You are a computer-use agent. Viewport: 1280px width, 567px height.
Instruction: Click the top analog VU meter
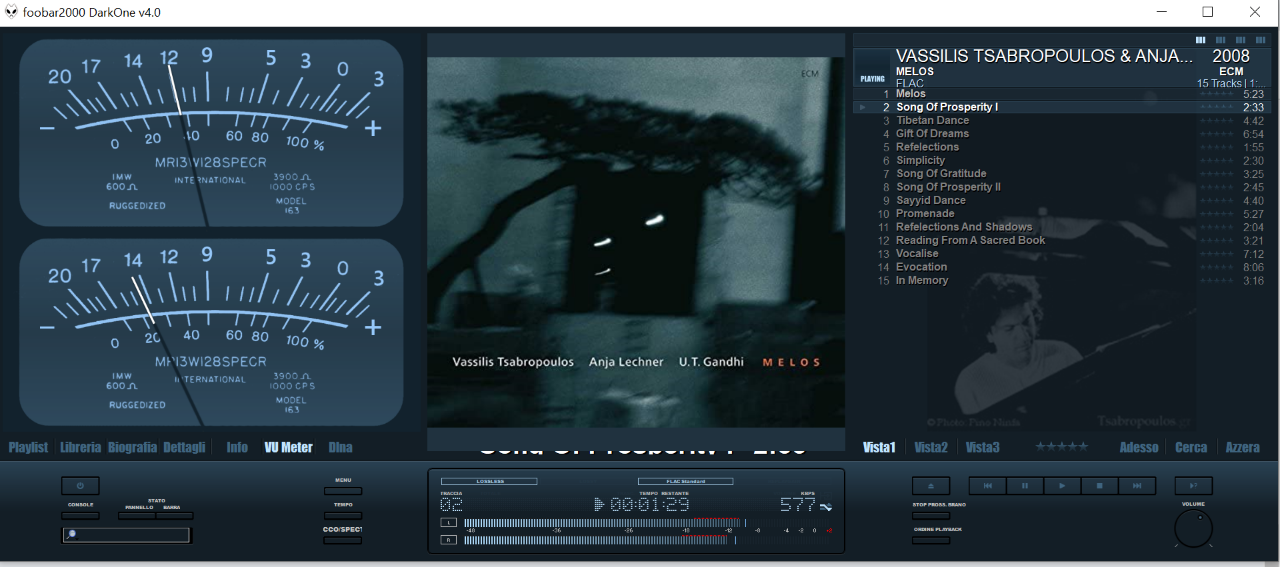(x=211, y=132)
